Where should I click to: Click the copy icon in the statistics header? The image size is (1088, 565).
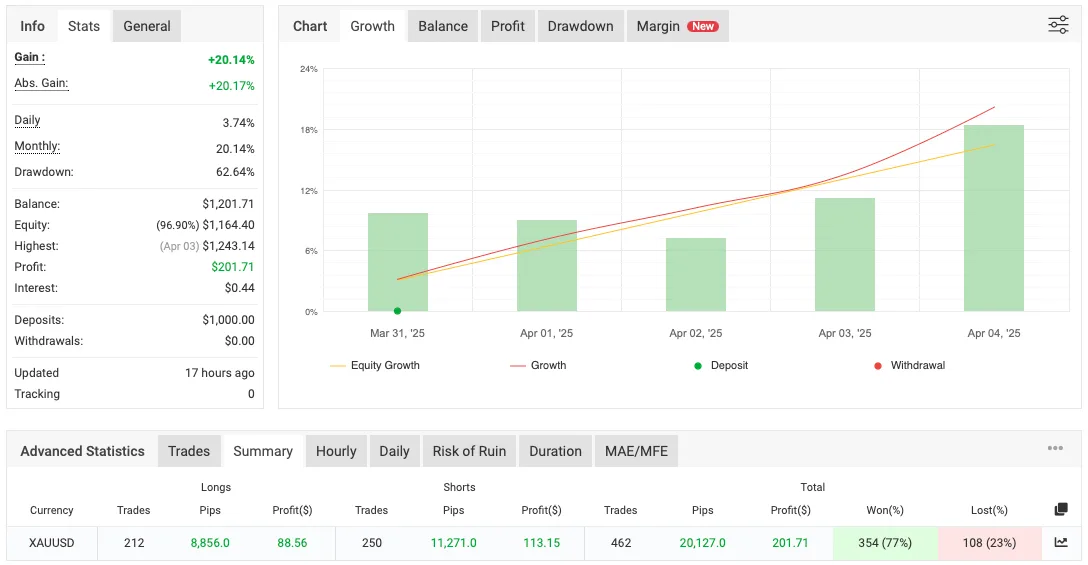[x=1061, y=510]
